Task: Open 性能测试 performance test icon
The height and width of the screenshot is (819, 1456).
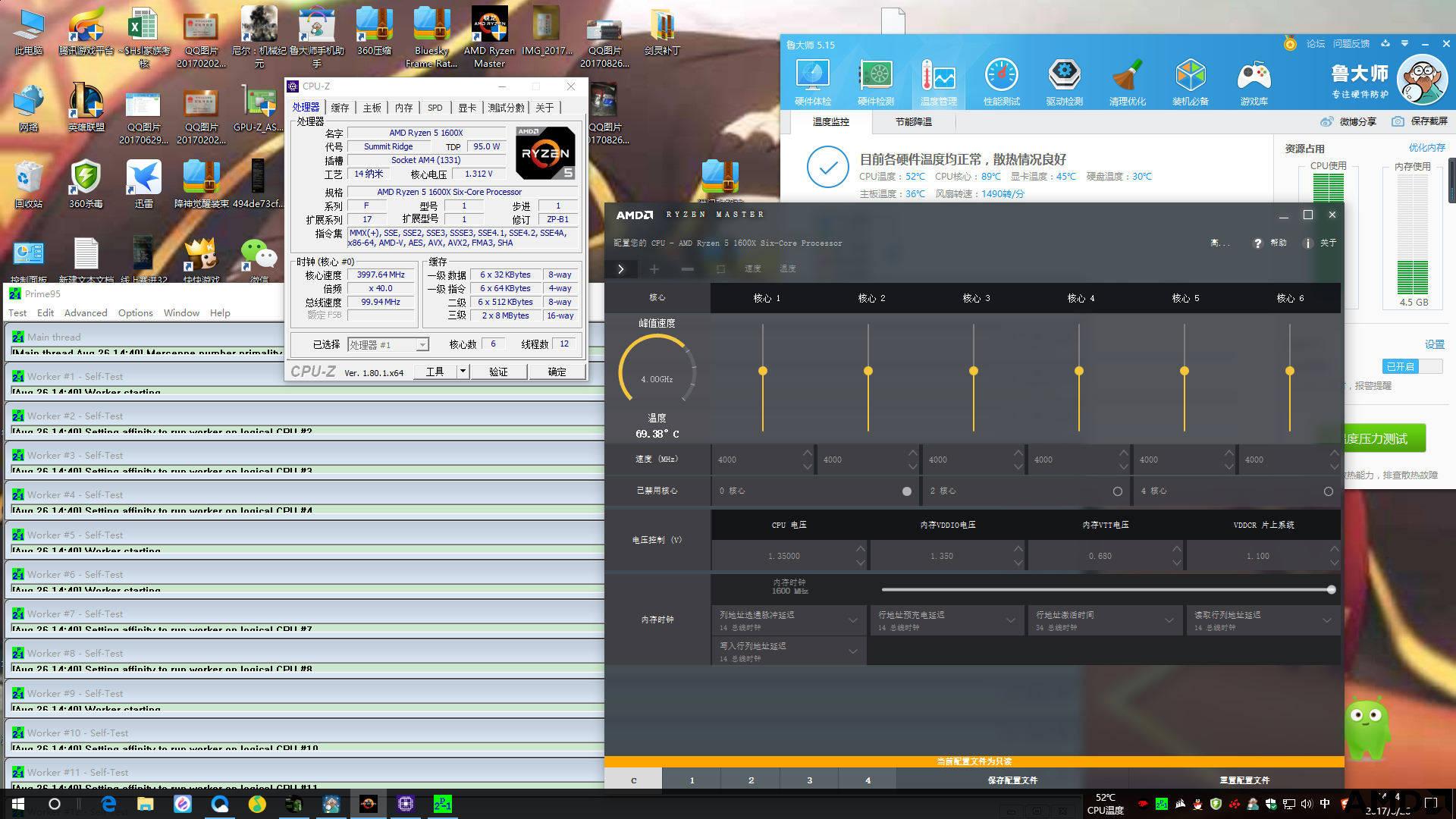Action: (x=1001, y=82)
